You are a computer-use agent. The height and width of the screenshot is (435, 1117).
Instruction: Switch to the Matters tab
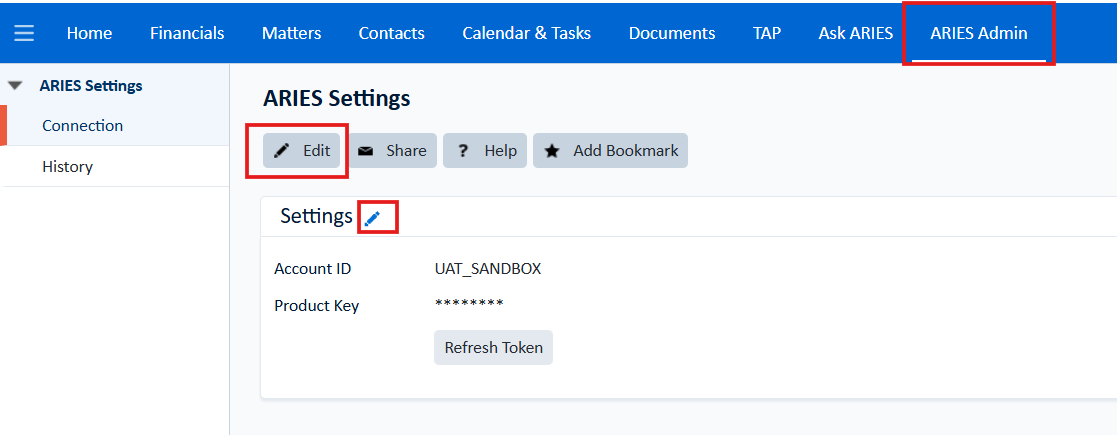click(291, 33)
